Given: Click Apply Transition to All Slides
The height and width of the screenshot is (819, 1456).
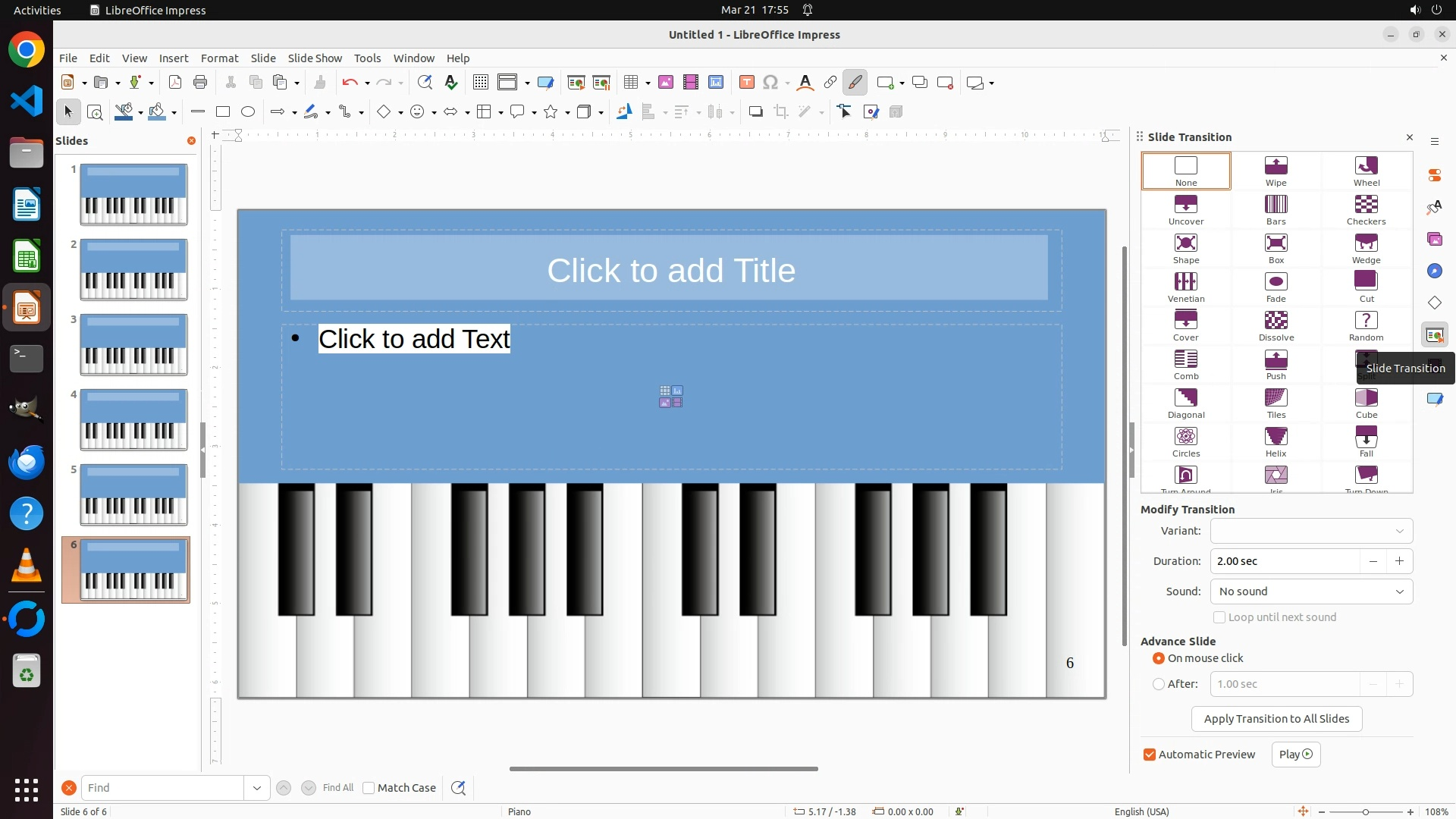Looking at the screenshot, I should [x=1276, y=719].
